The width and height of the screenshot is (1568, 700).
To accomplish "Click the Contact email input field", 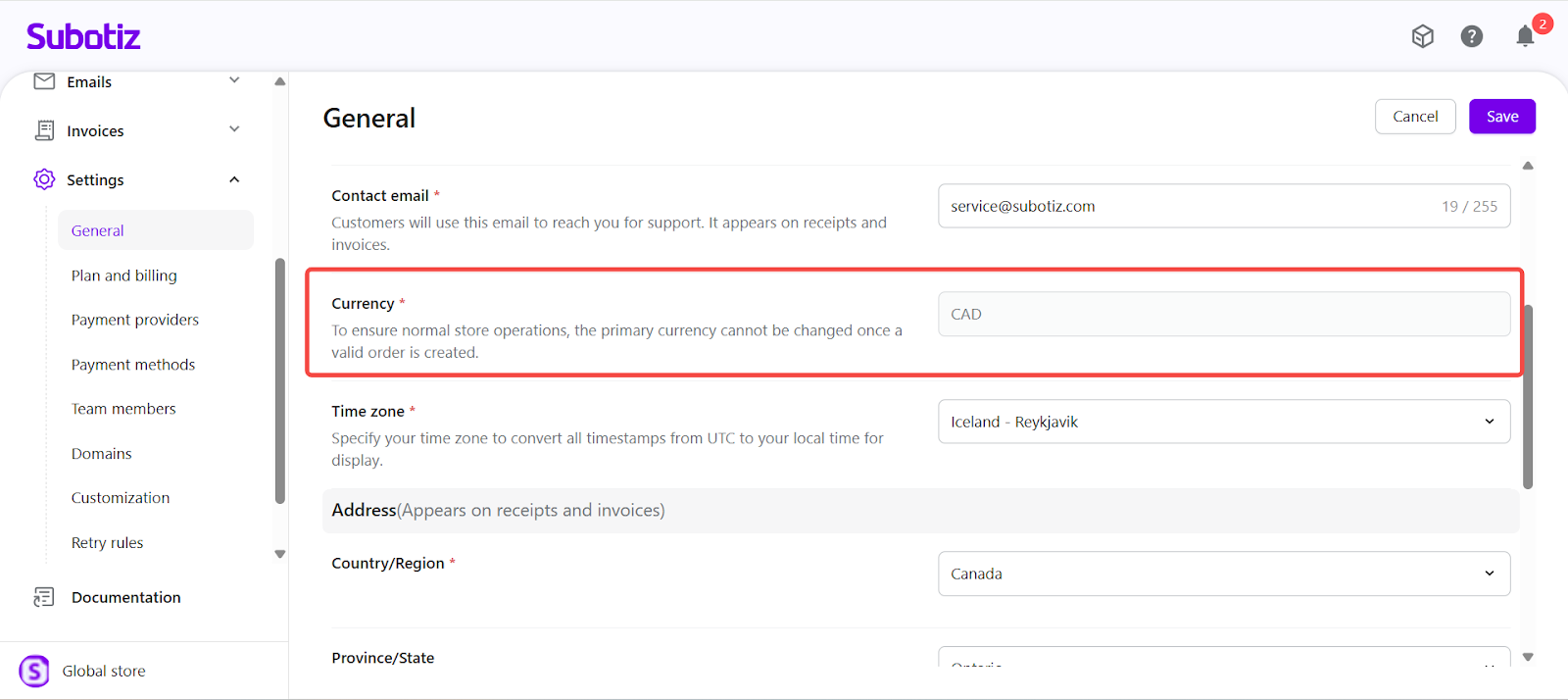I will coord(1186,206).
